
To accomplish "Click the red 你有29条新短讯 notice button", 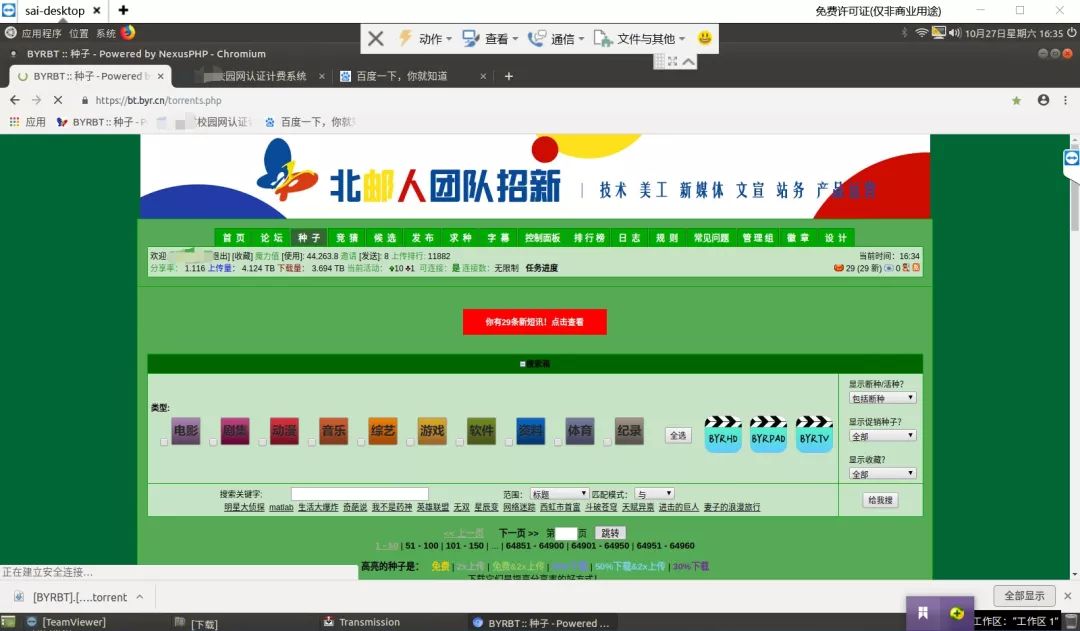I will [534, 322].
